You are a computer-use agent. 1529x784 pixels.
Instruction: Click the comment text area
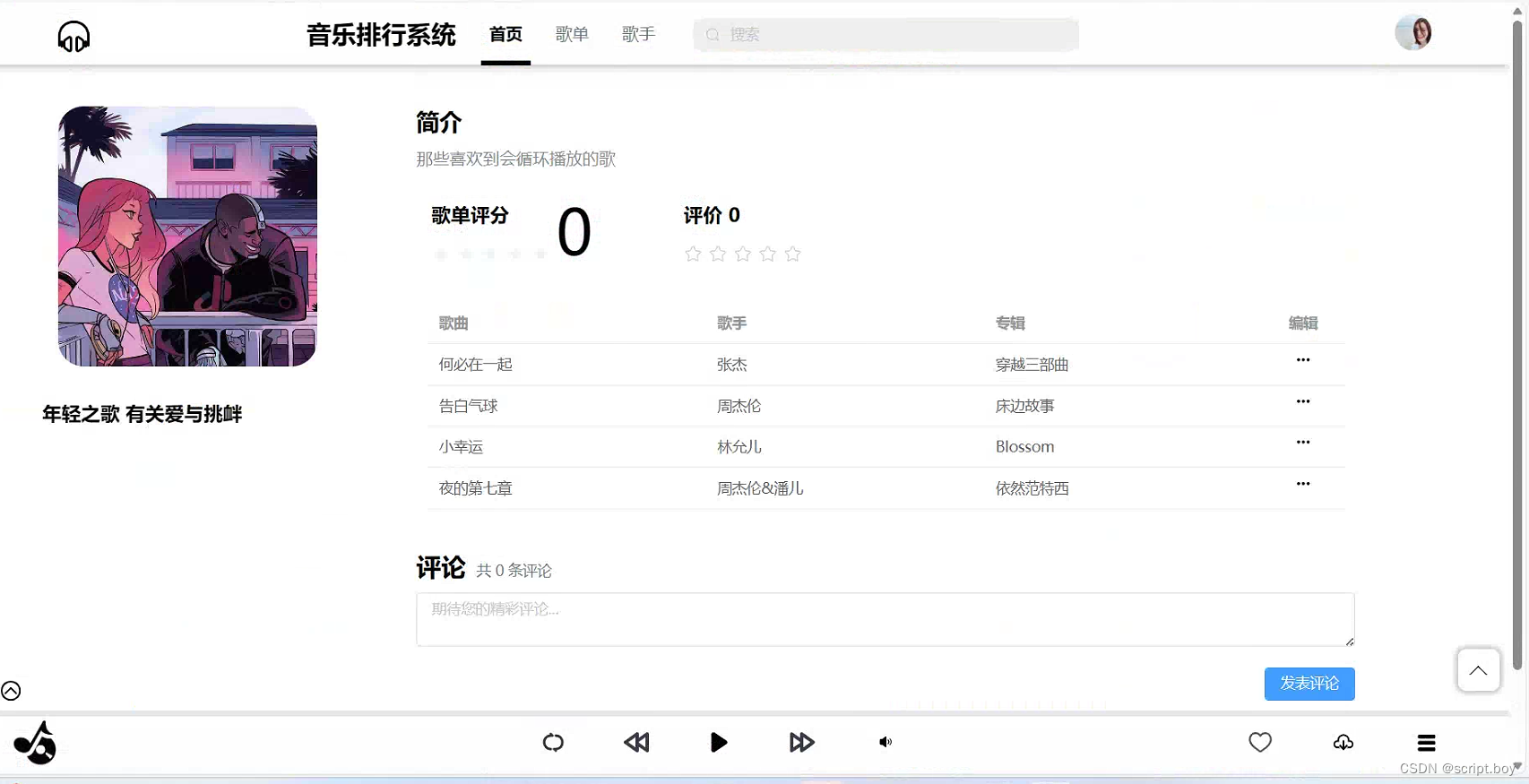[885, 619]
